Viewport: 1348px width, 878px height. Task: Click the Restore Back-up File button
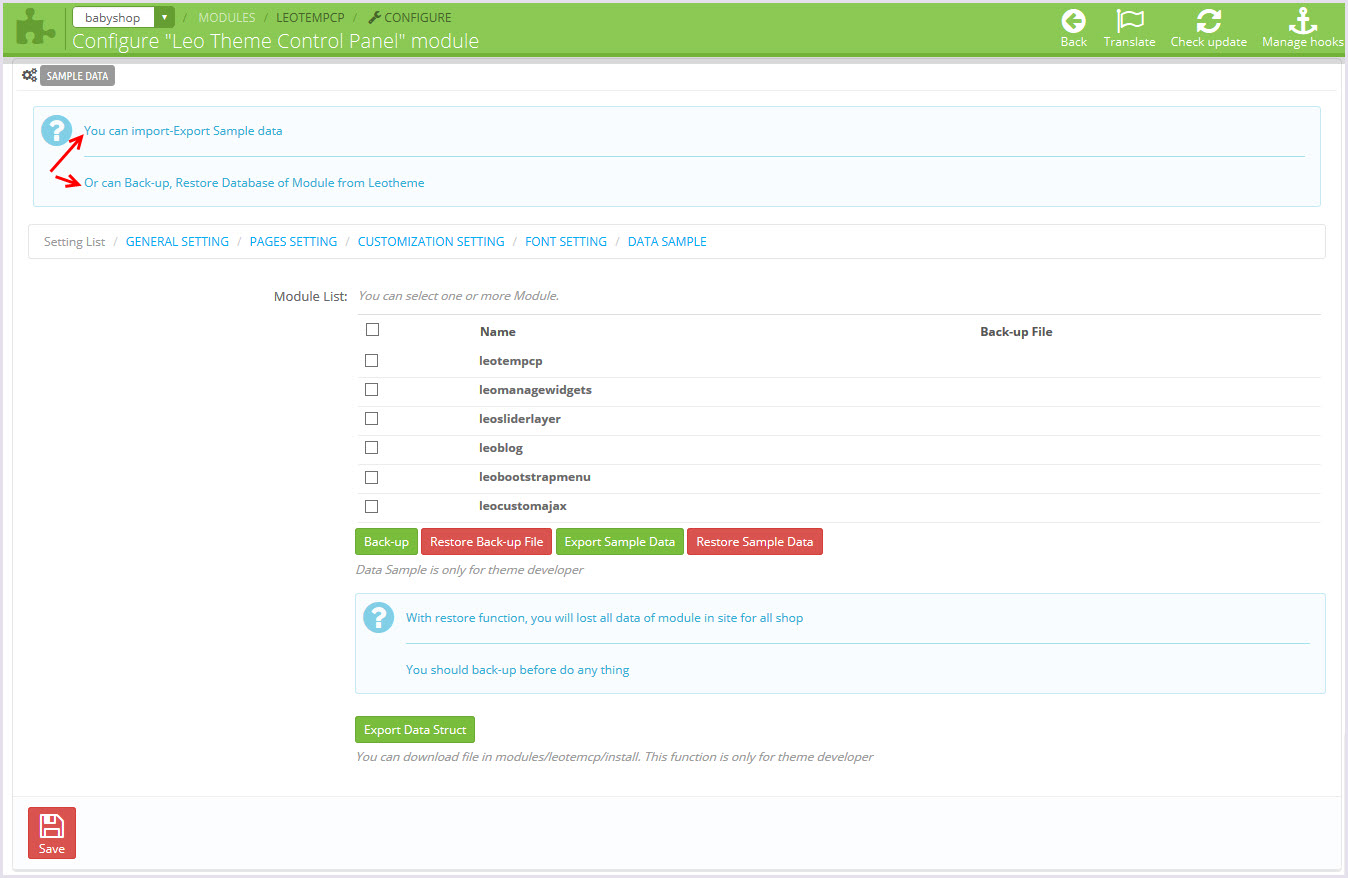486,541
